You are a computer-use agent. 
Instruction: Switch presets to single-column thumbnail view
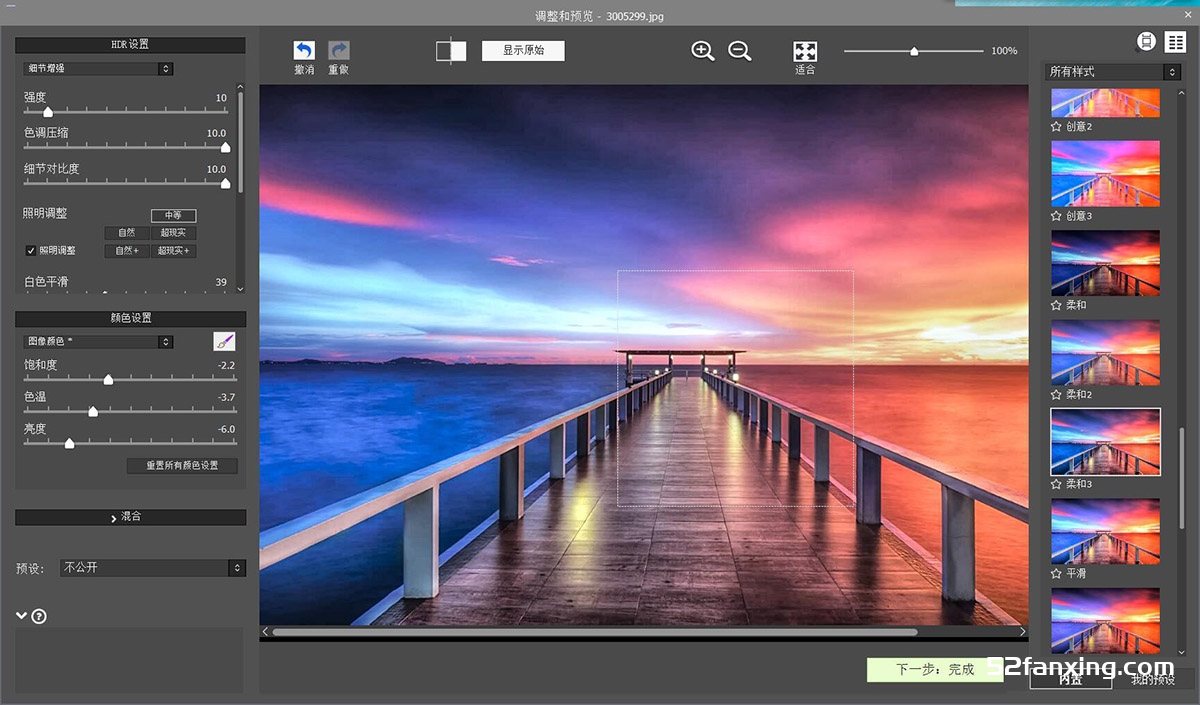(1146, 42)
